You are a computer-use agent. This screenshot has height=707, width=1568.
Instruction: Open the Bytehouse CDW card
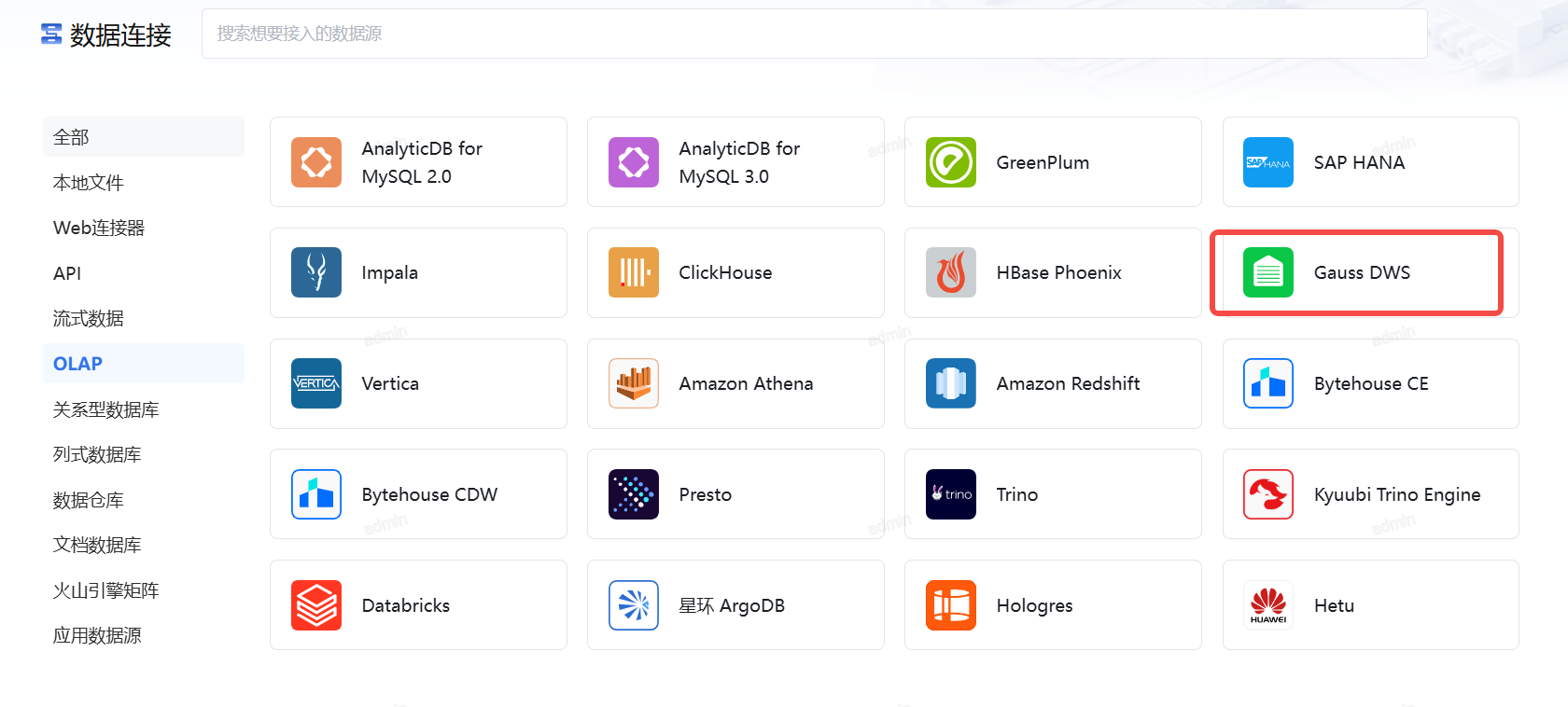pos(418,494)
